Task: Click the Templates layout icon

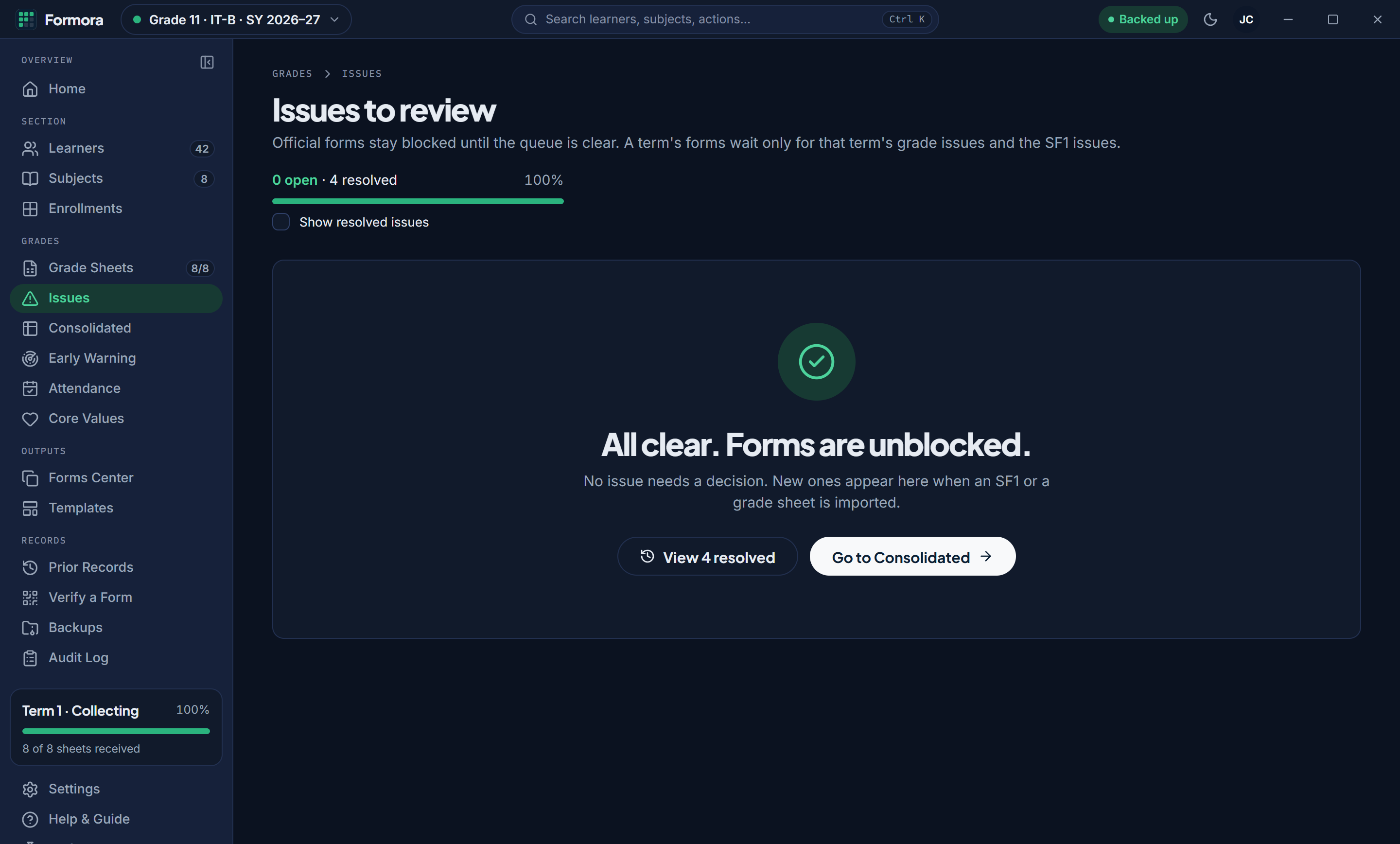Action: point(30,508)
